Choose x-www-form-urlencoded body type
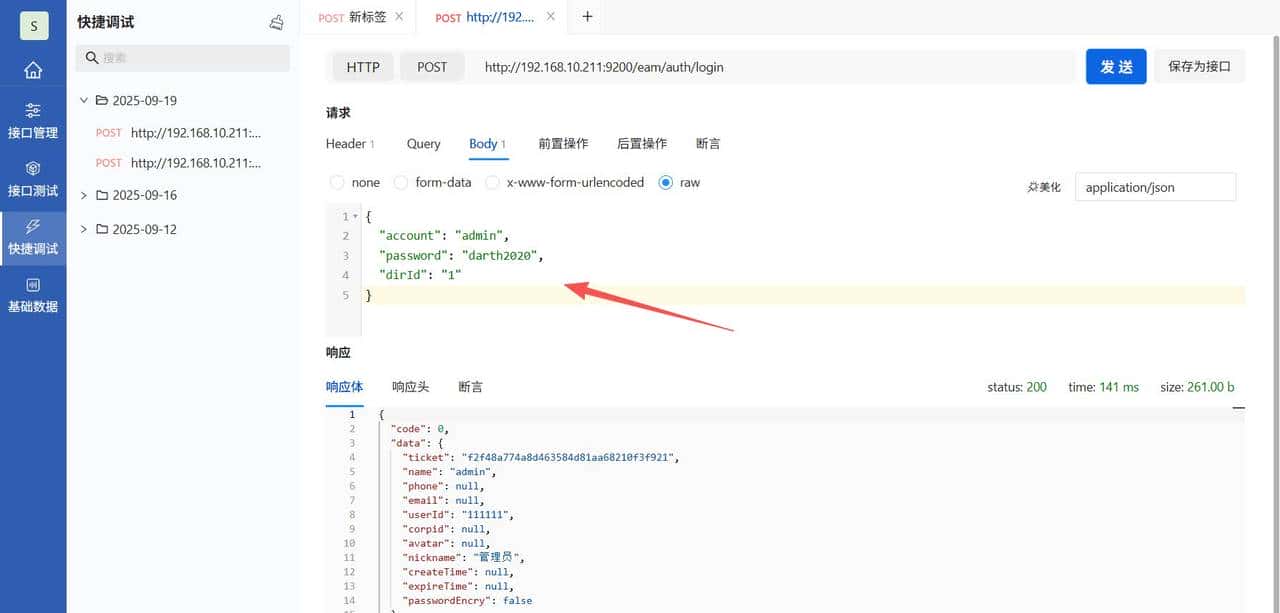The width and height of the screenshot is (1280, 613). (492, 183)
